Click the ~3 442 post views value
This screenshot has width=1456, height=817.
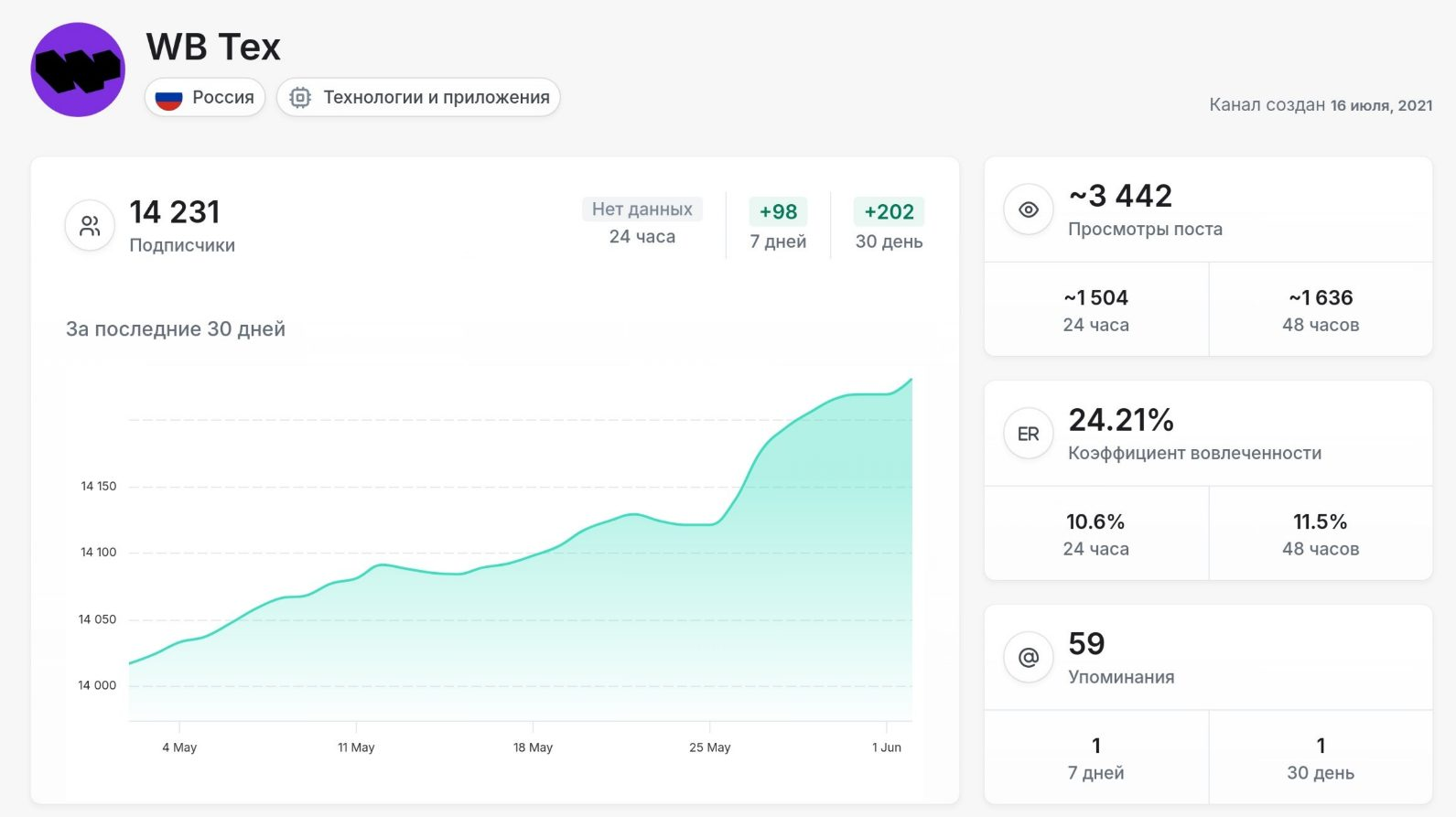coord(1120,196)
